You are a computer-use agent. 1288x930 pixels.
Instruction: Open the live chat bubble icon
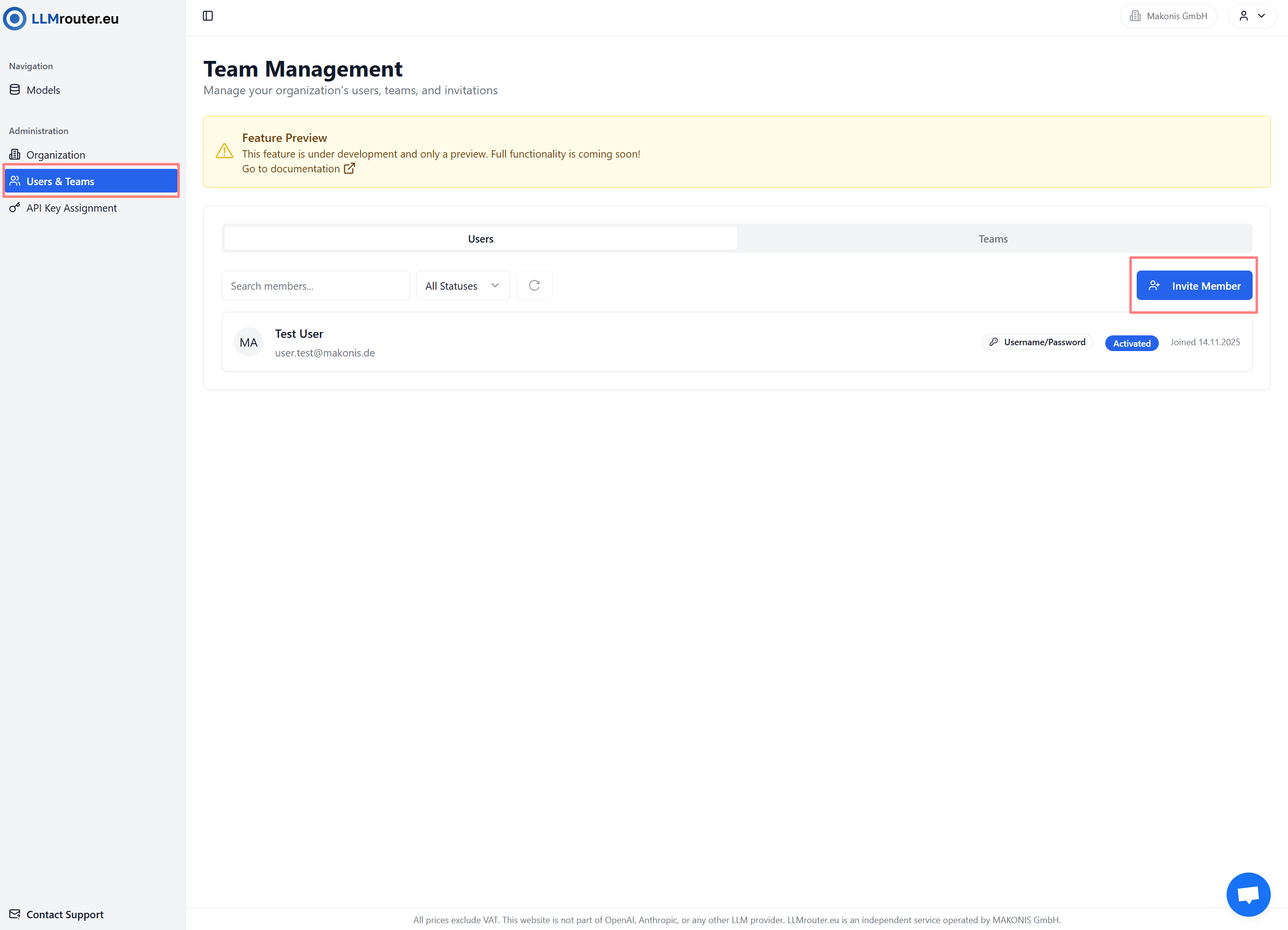[1248, 894]
